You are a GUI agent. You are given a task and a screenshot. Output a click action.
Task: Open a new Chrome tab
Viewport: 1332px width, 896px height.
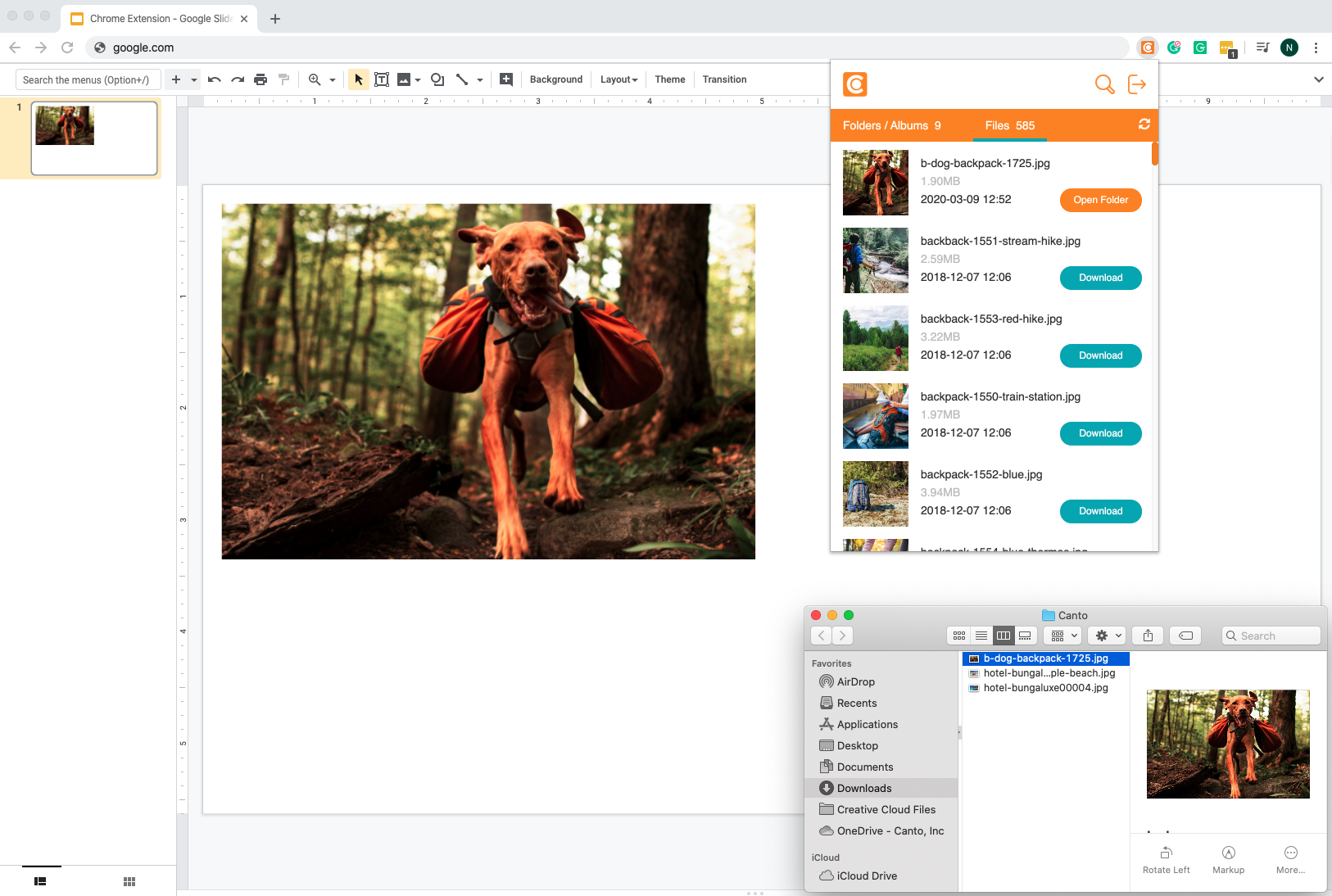[x=275, y=18]
